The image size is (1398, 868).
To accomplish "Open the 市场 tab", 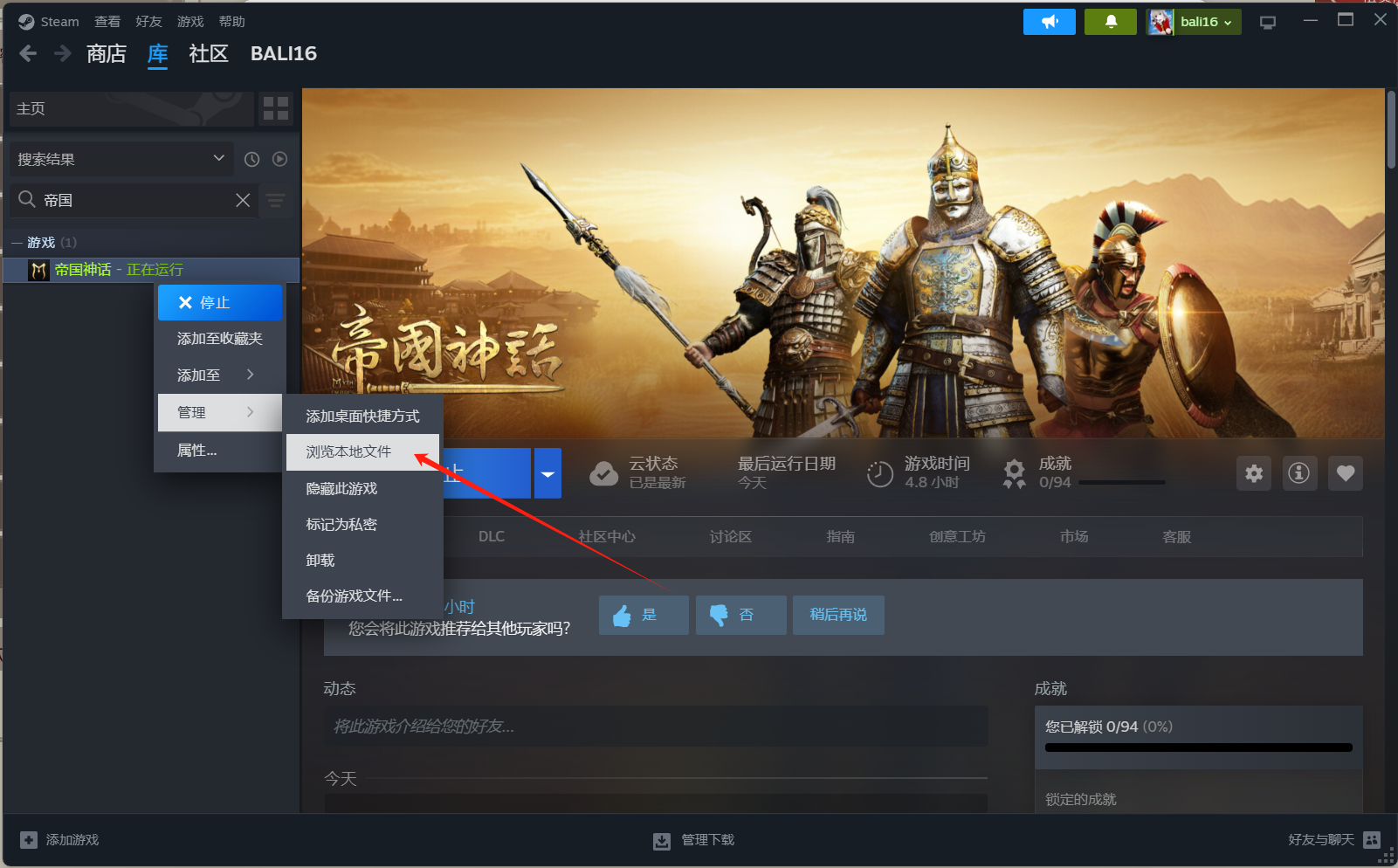I will pyautogui.click(x=1074, y=536).
